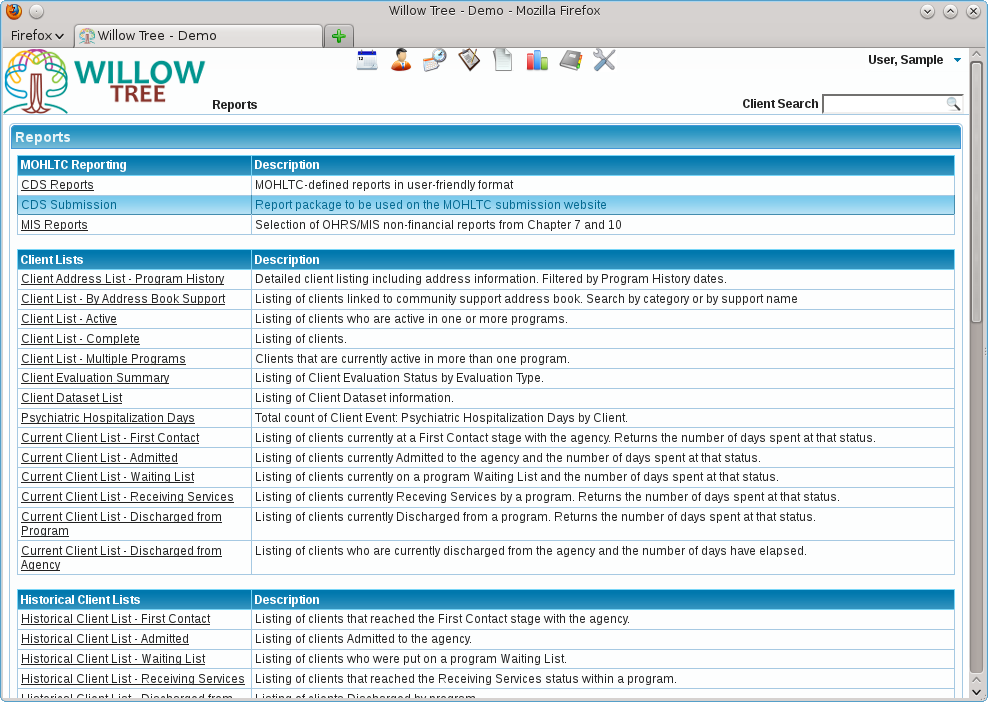Click the magnifier icon in Client Search
The width and height of the screenshot is (988, 702).
(x=953, y=103)
